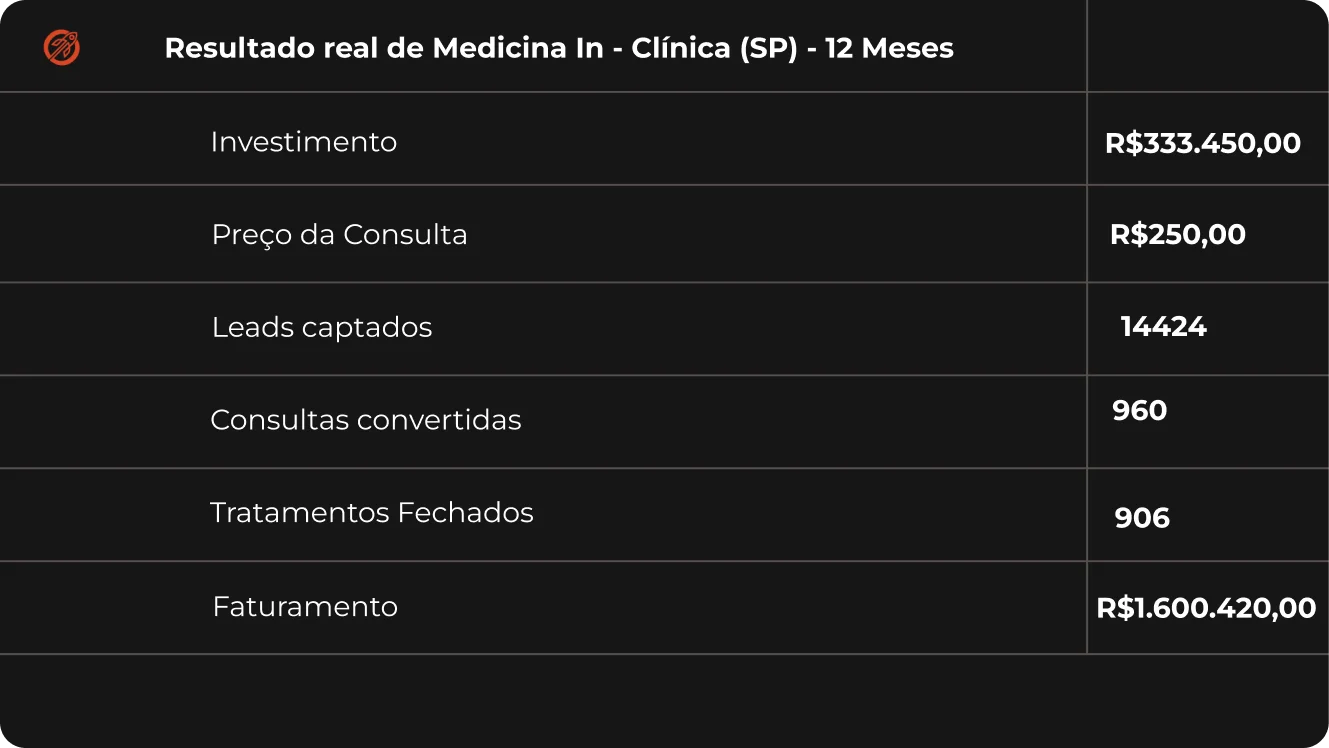Select the Investimento row label
The height and width of the screenshot is (748, 1329).
coord(303,142)
